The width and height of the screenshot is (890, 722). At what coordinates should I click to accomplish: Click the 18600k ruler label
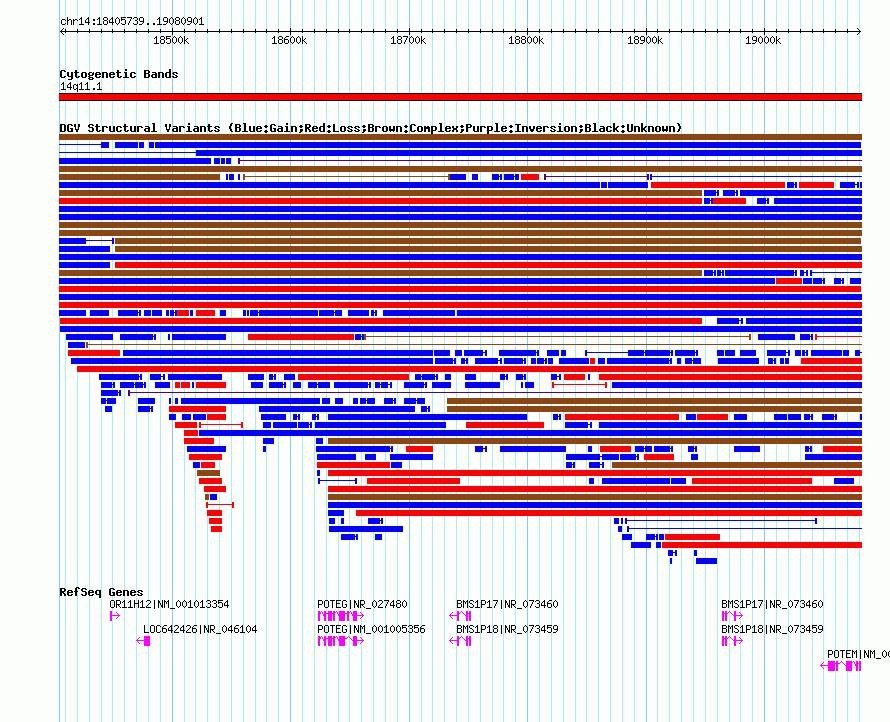tap(289, 40)
